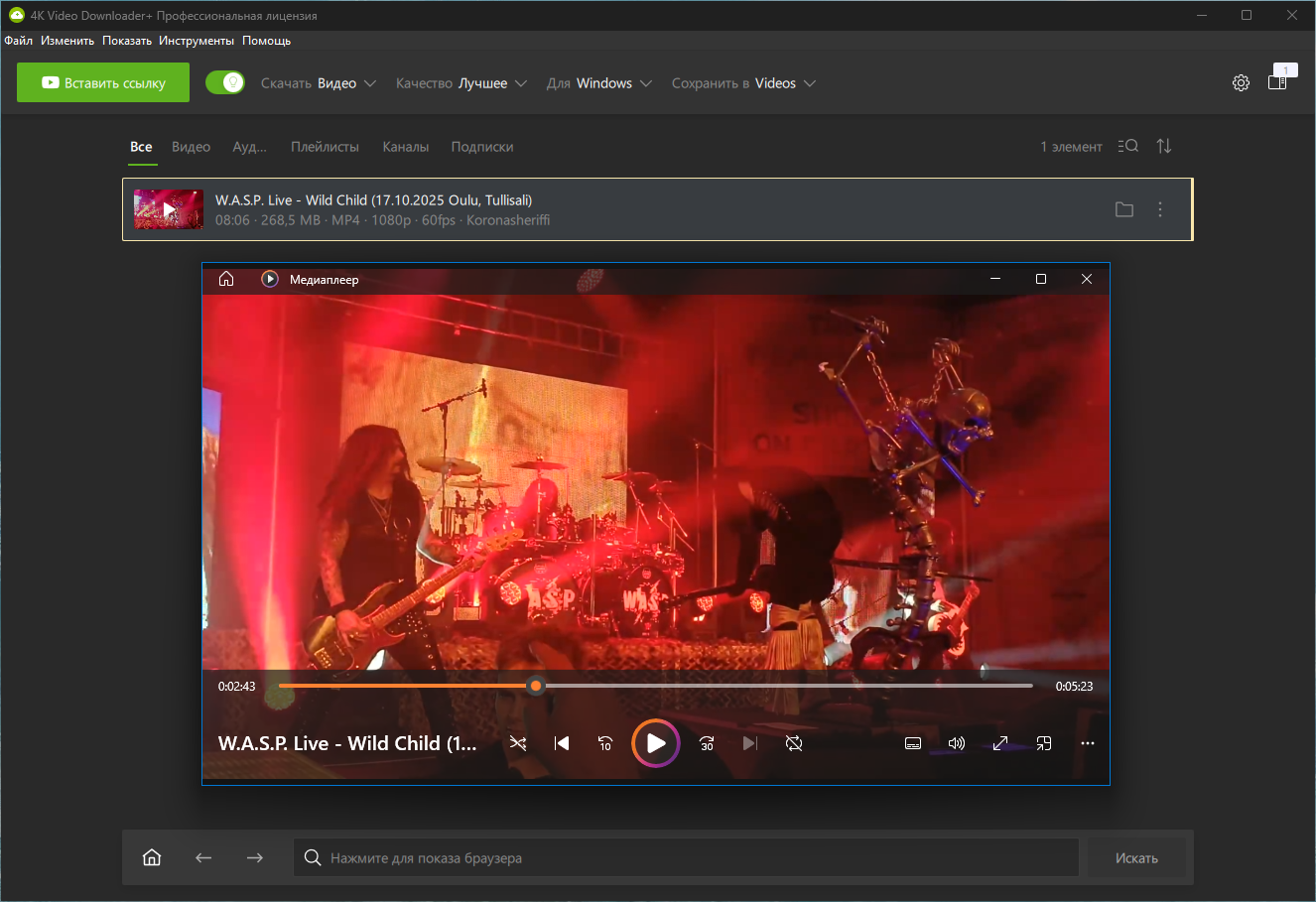Click remaining time 0:05:23
The image size is (1316, 902).
(1075, 686)
